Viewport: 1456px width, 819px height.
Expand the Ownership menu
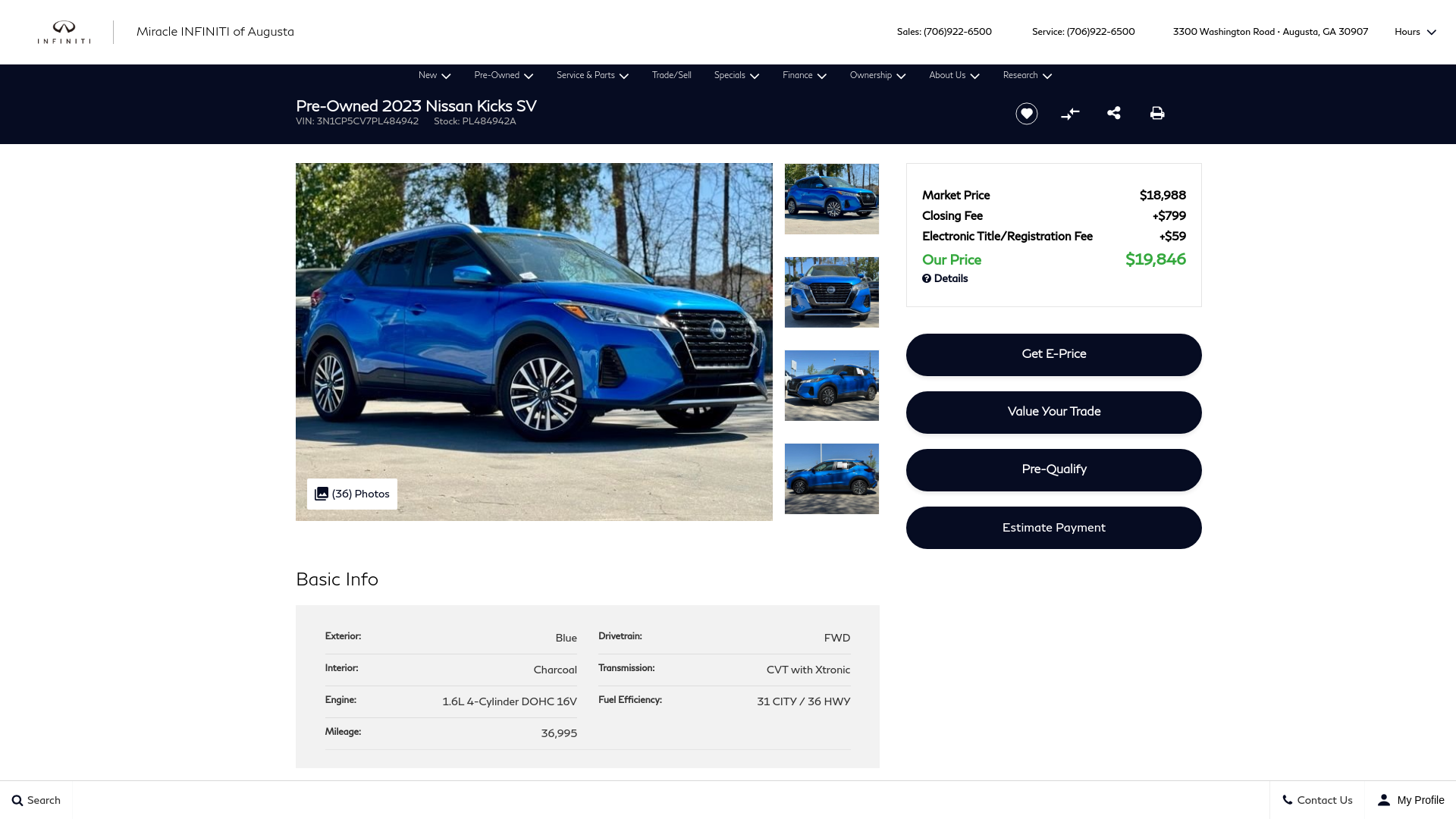(877, 75)
